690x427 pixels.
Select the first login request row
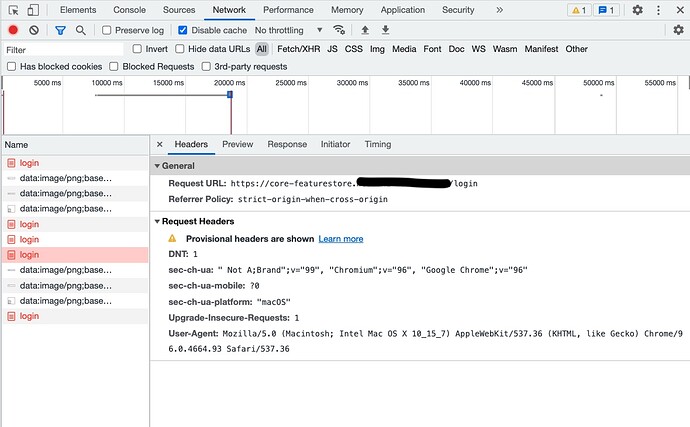click(75, 163)
